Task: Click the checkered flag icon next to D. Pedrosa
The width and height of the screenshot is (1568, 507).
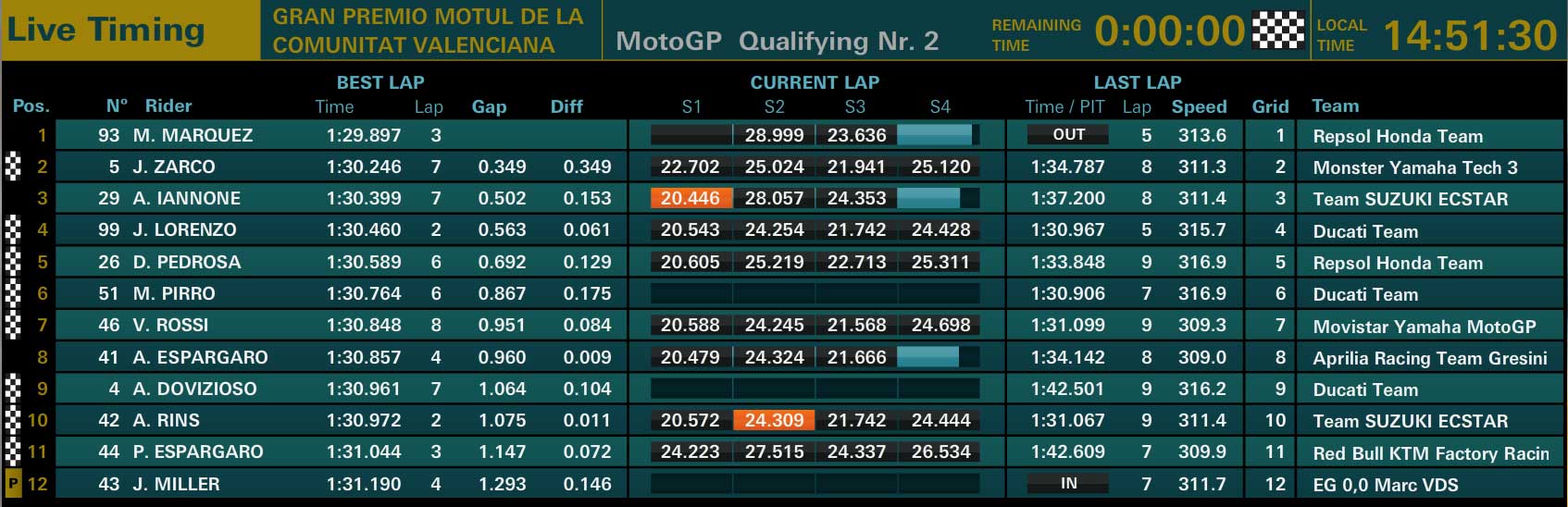Action: click(x=12, y=262)
